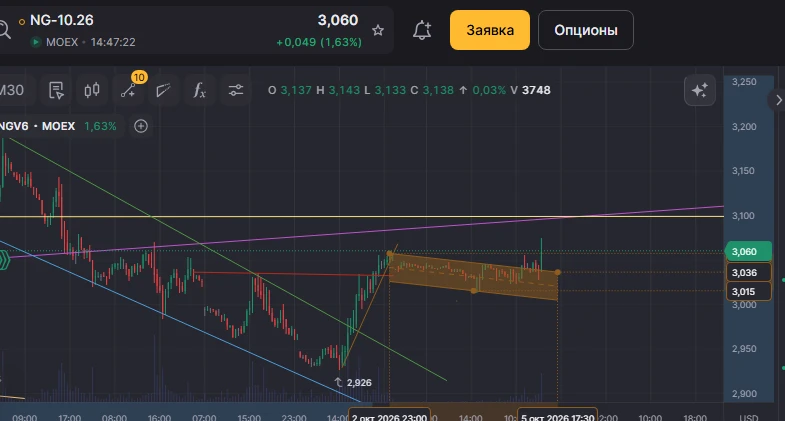Open the instrument search magnifier
The image size is (785, 421).
(4, 30)
